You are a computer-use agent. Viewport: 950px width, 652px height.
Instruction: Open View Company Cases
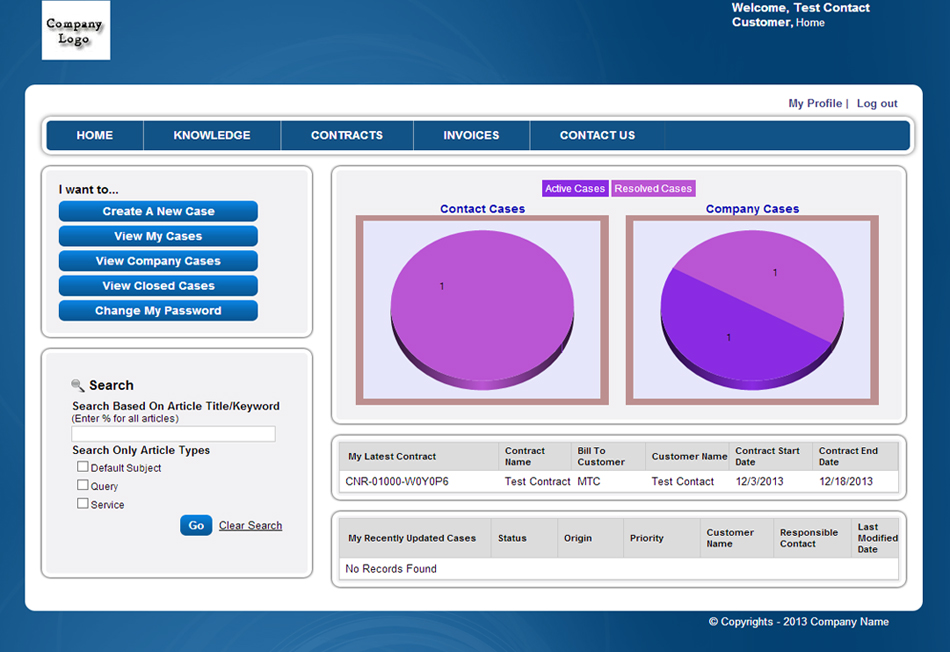click(158, 261)
